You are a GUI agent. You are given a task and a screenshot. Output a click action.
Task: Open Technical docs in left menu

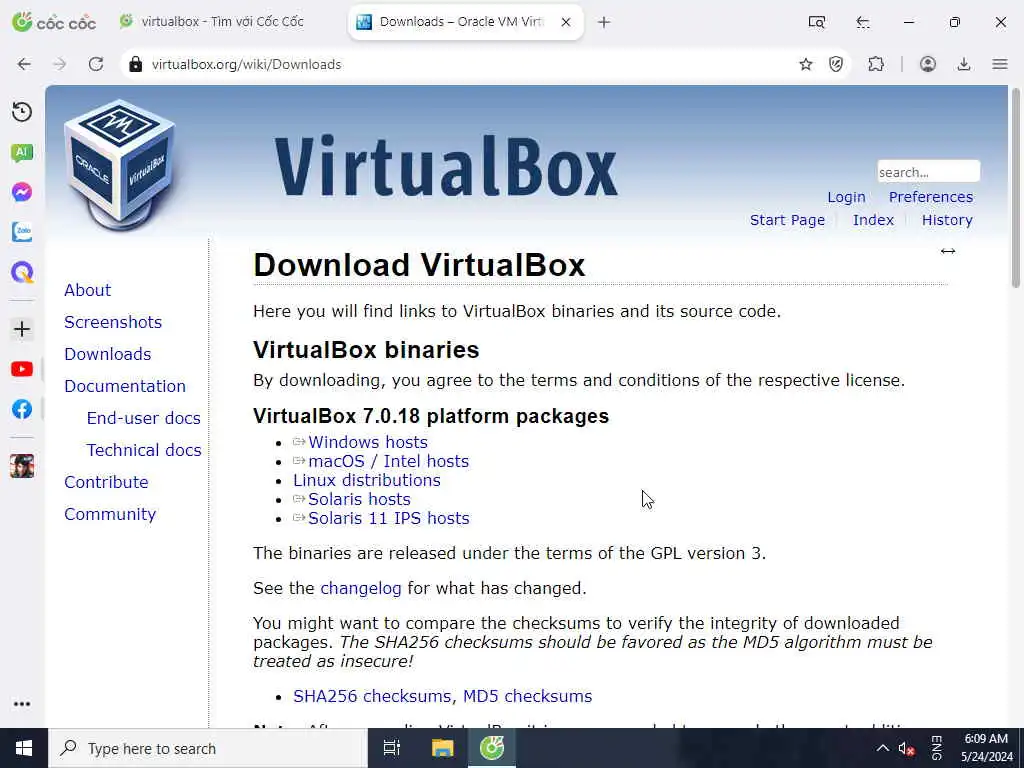[144, 450]
